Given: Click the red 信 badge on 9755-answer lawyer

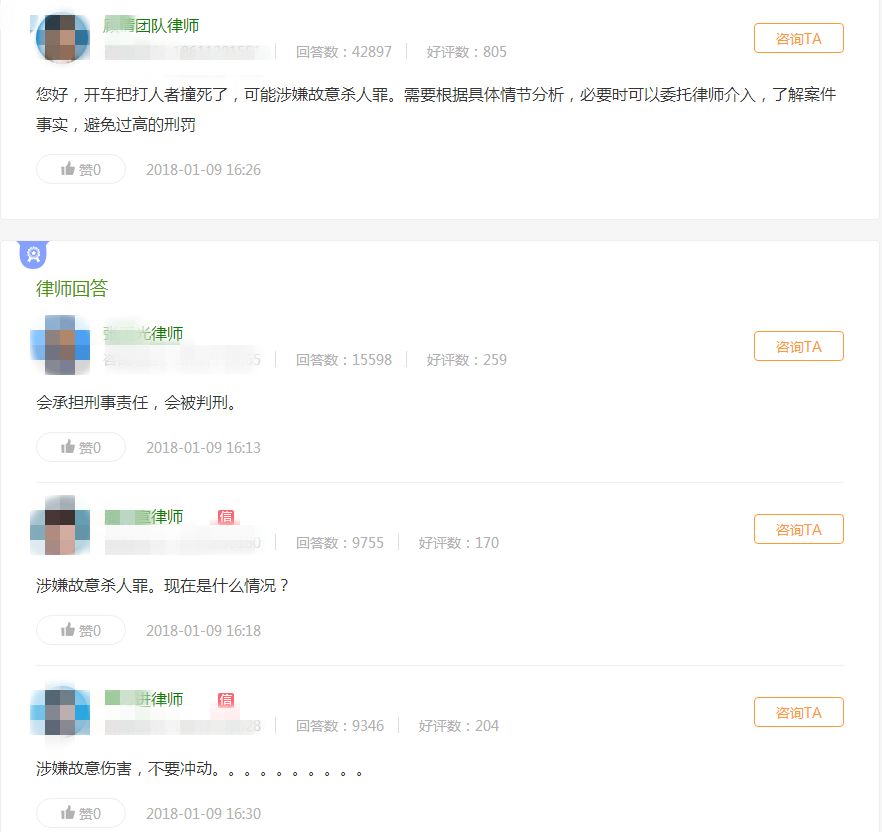Looking at the screenshot, I should (226, 516).
